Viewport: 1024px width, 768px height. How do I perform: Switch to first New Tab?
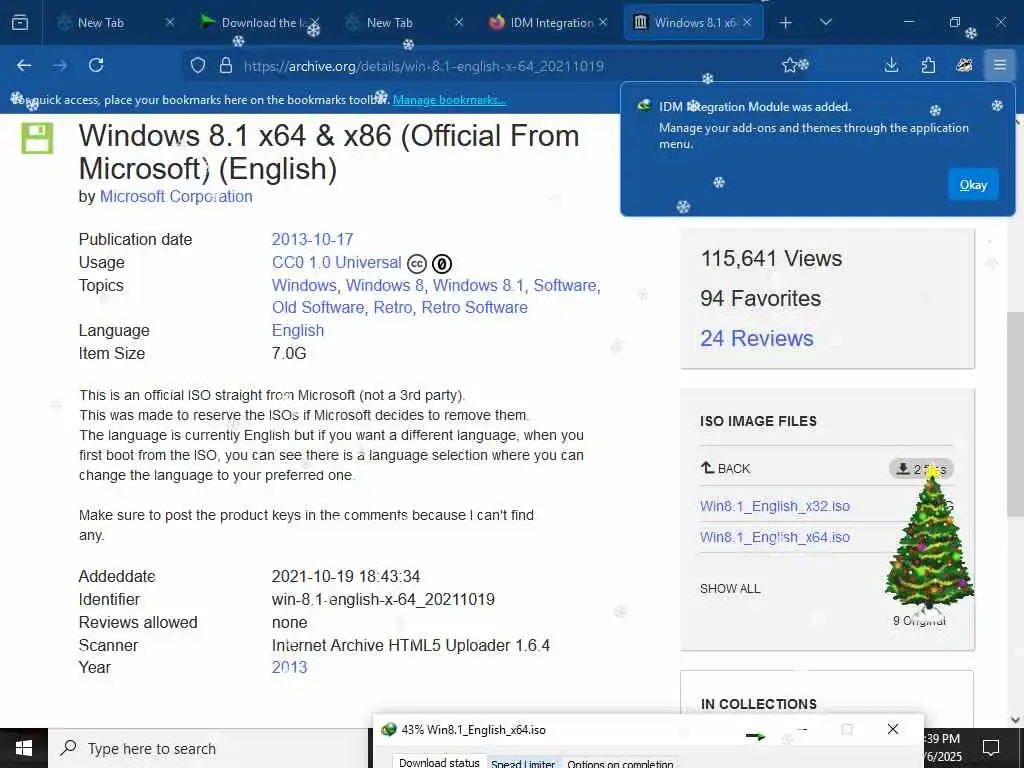pyautogui.click(x=101, y=23)
